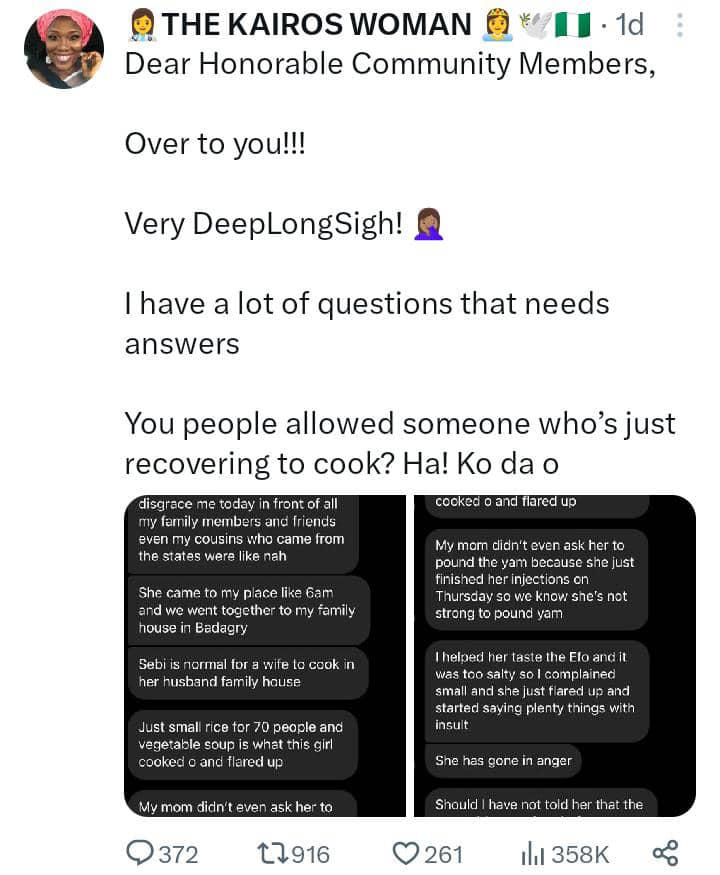Viewport: 720px width, 875px height.
Task: Click the 261 likes count
Action: click(x=444, y=854)
